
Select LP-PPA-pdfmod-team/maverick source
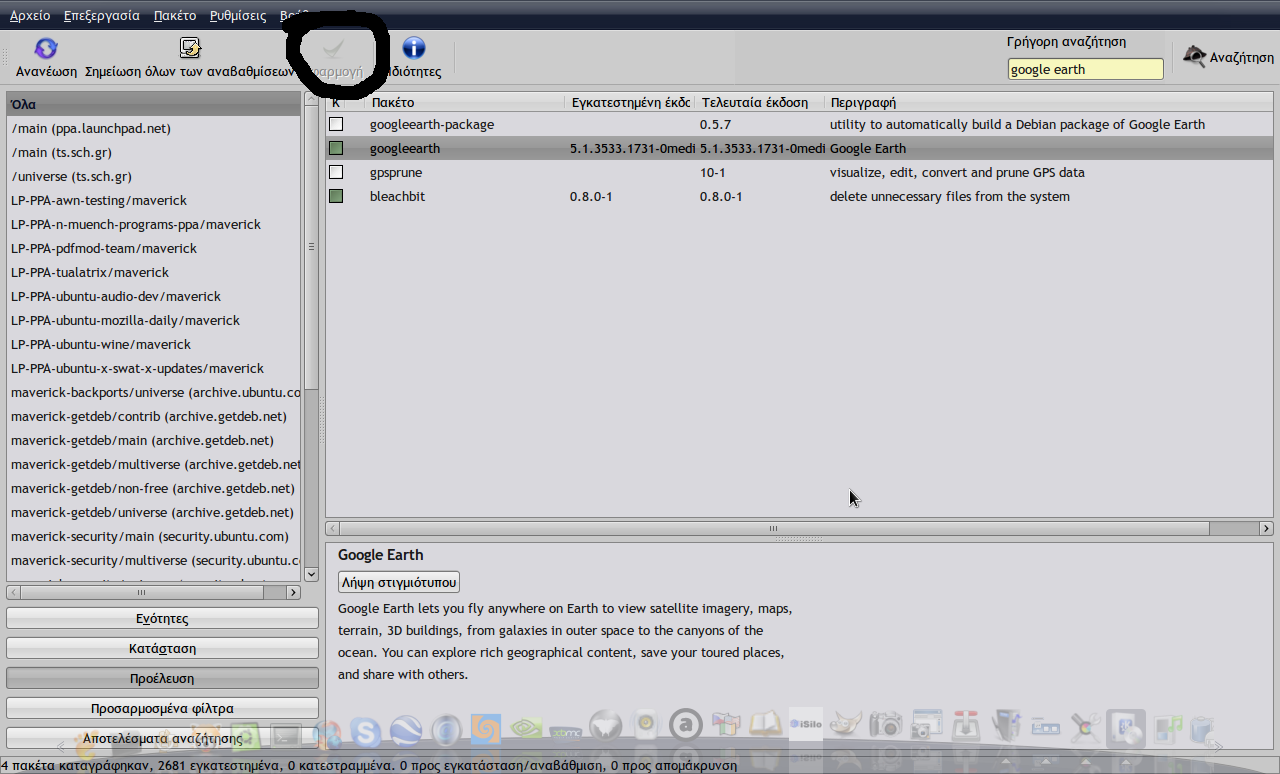click(x=154, y=248)
